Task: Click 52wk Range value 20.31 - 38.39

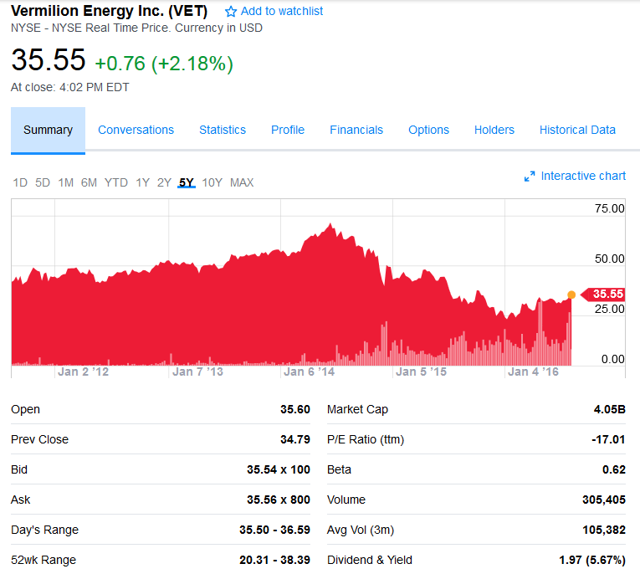Action: click(275, 560)
